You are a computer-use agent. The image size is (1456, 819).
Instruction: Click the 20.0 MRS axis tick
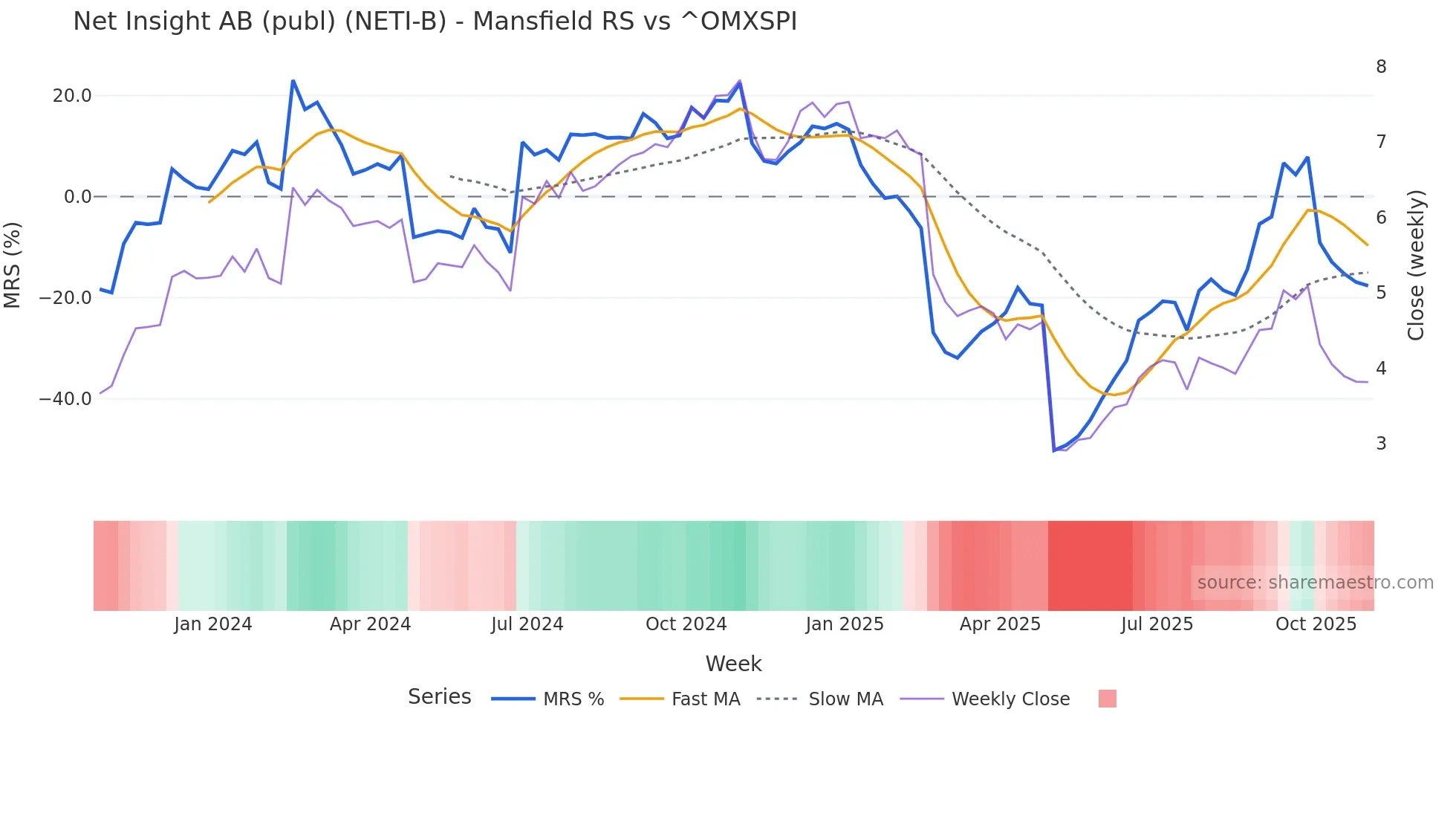pyautogui.click(x=72, y=96)
